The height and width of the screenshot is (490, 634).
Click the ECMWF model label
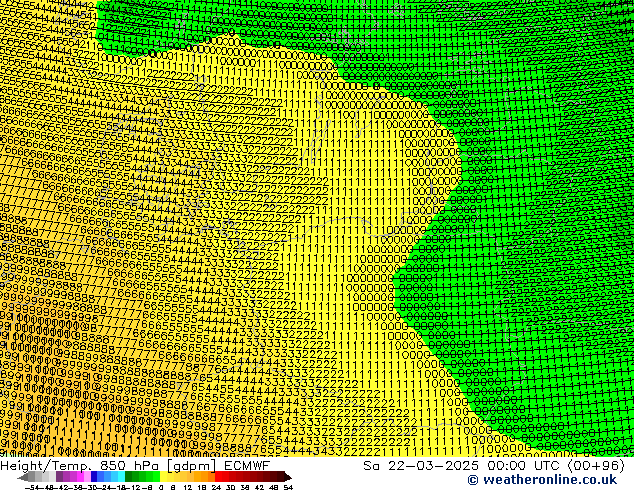tap(247, 466)
